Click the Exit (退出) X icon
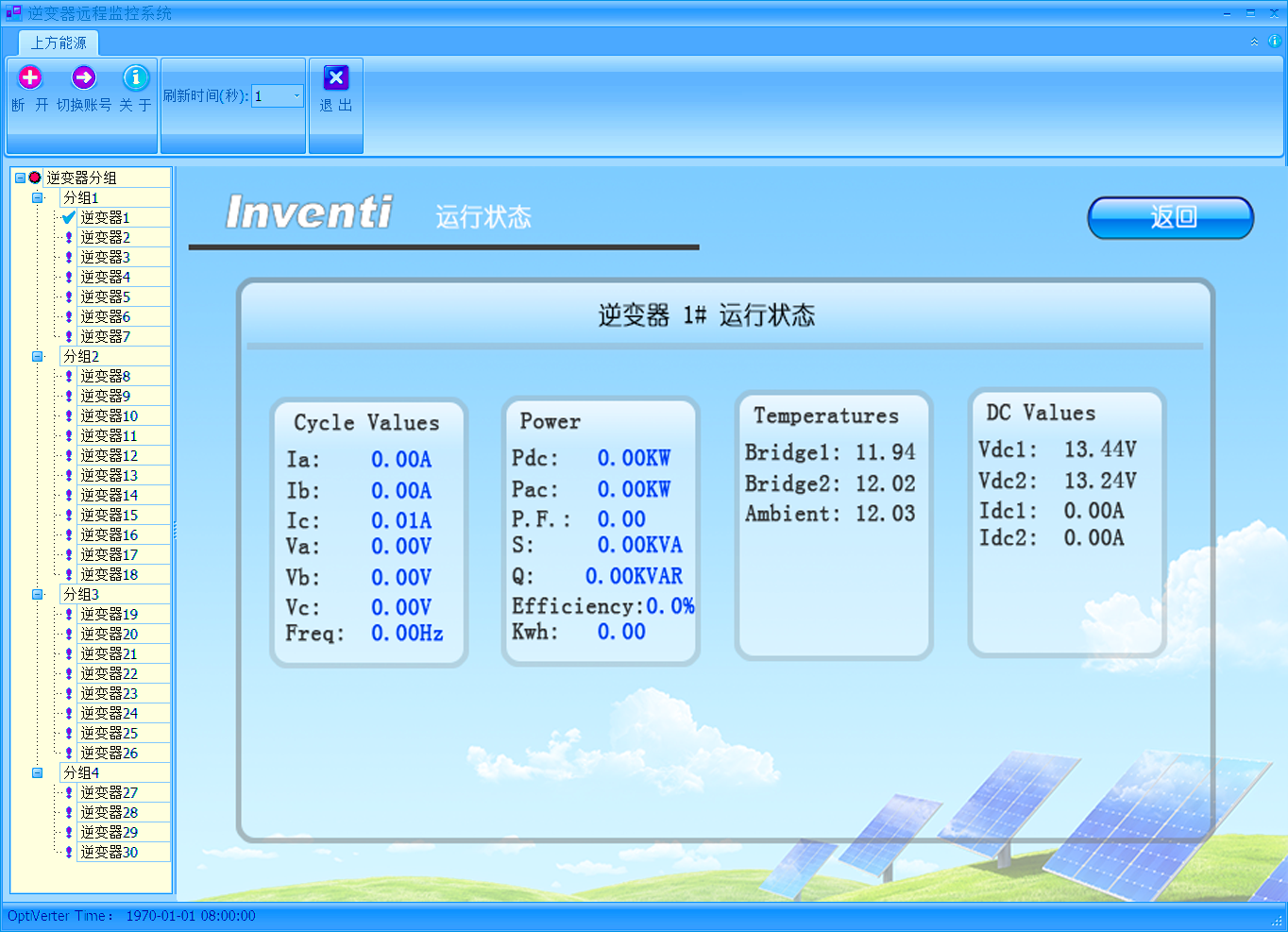 click(335, 77)
